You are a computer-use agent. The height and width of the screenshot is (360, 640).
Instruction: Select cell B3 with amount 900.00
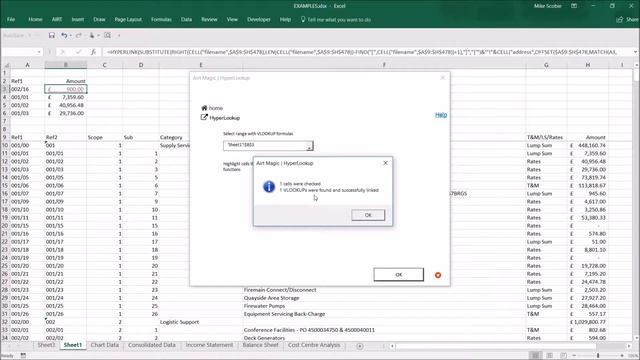pyautogui.click(x=66, y=89)
